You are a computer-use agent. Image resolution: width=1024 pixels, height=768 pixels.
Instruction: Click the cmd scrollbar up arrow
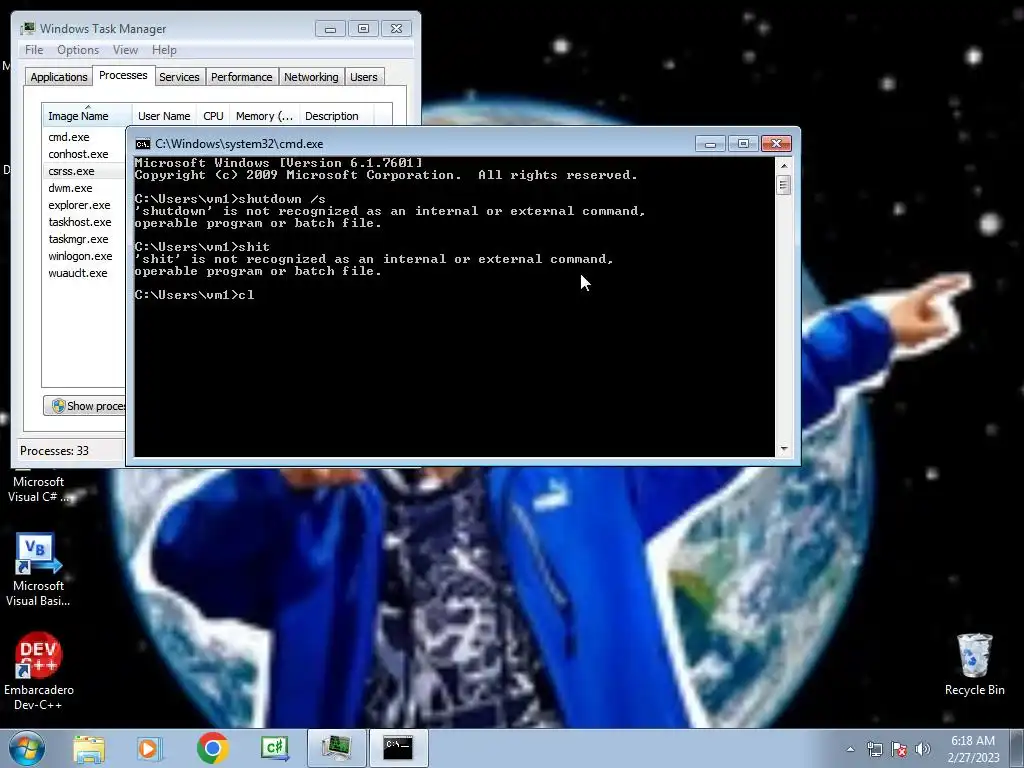(x=784, y=166)
